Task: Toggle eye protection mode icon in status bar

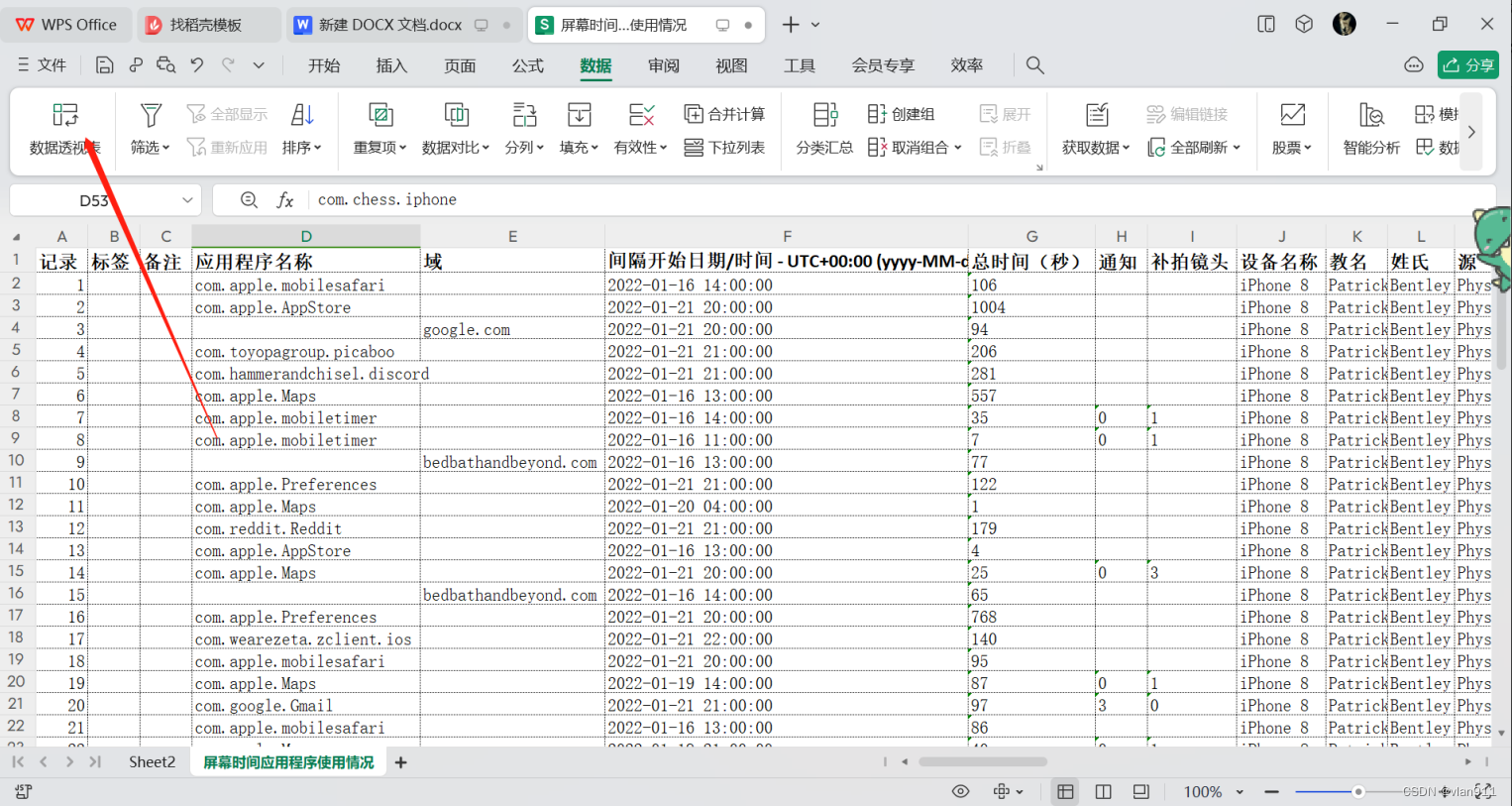Action: [960, 791]
